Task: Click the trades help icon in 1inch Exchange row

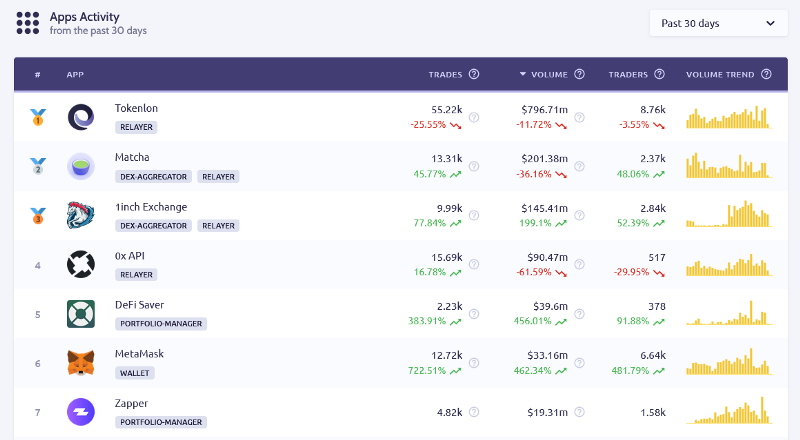Action: point(474,215)
